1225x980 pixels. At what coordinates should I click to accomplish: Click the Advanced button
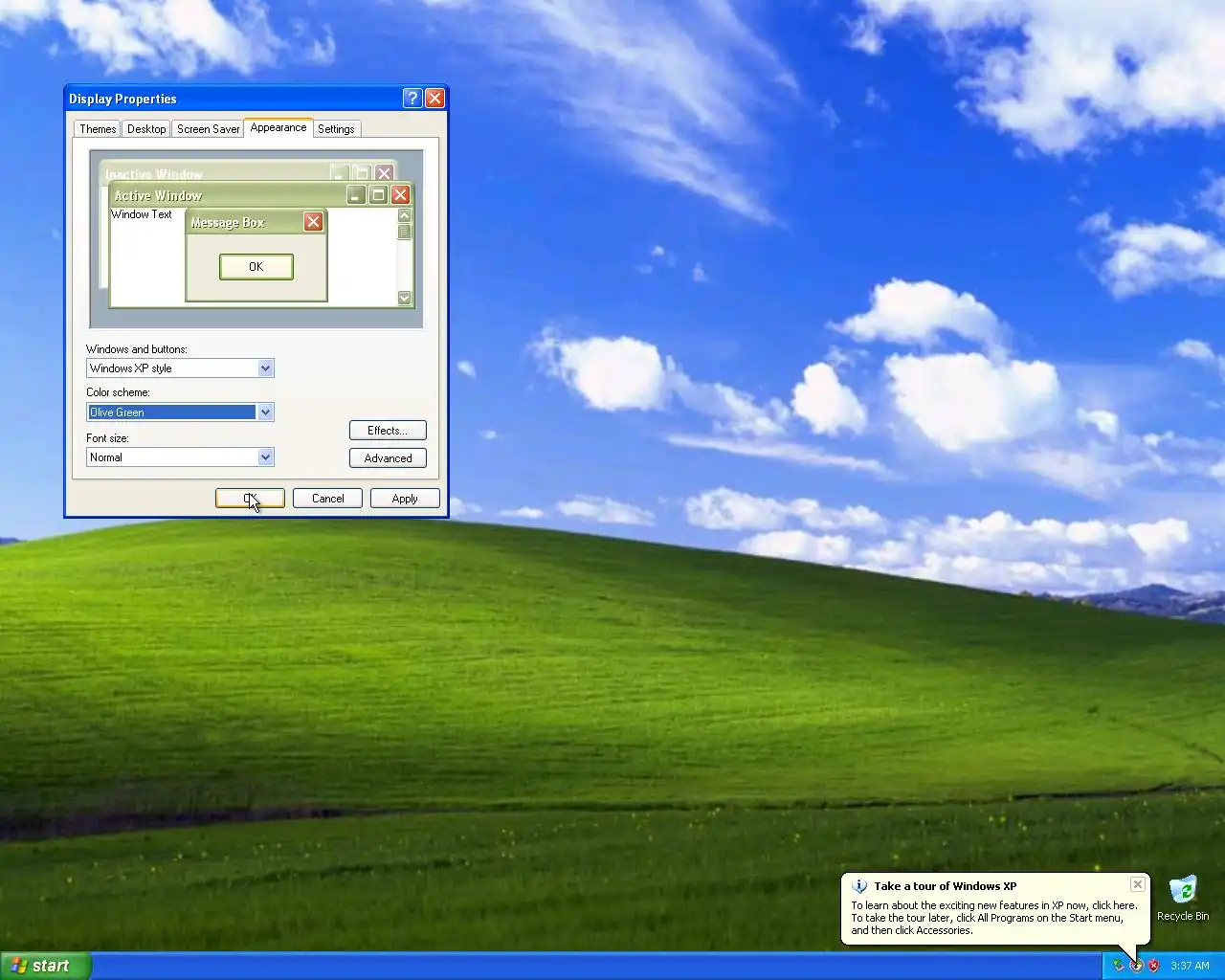(x=388, y=458)
